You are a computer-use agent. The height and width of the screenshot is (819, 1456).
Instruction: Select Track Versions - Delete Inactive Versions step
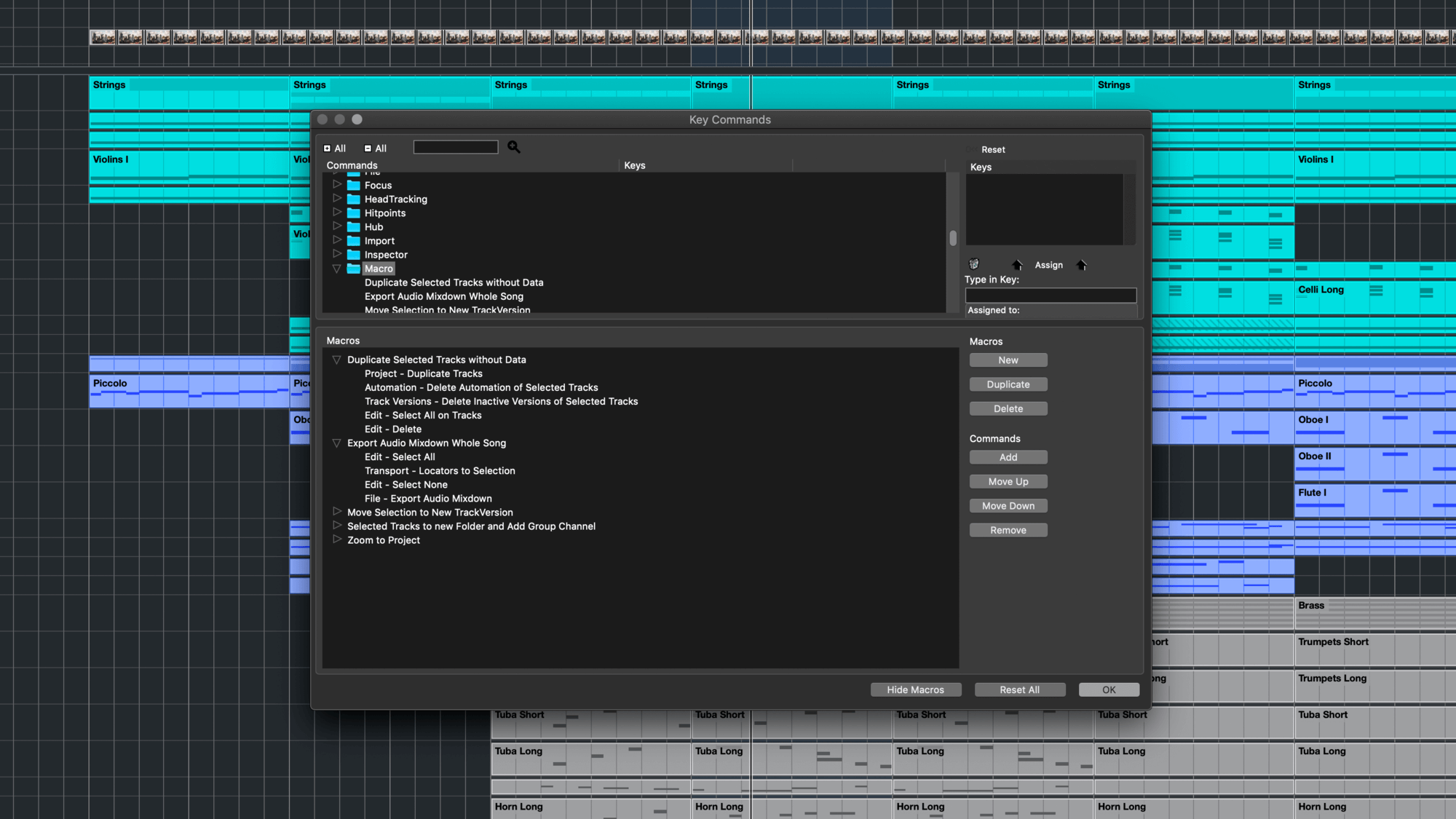501,401
